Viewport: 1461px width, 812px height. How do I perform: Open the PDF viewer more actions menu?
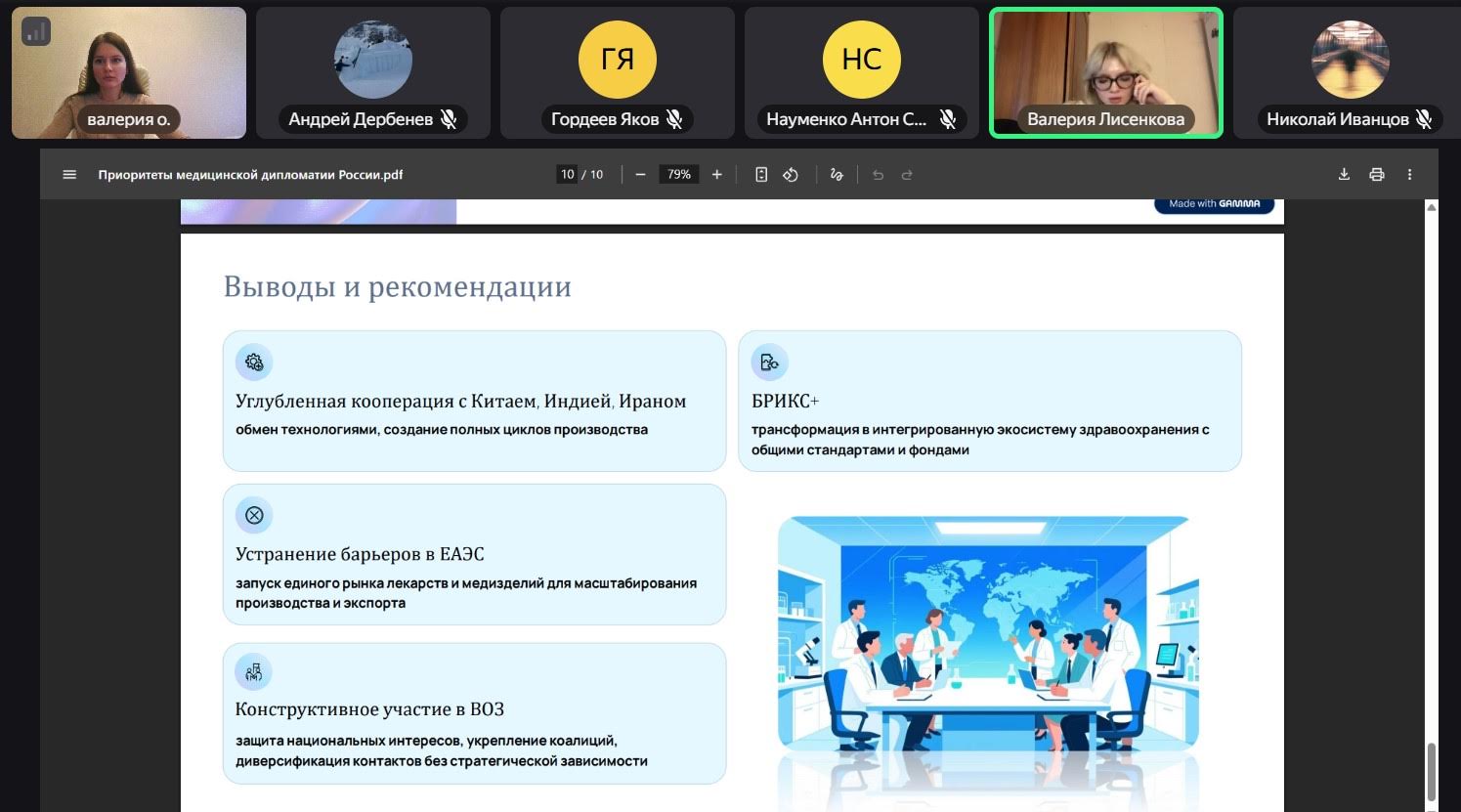coord(1409,175)
